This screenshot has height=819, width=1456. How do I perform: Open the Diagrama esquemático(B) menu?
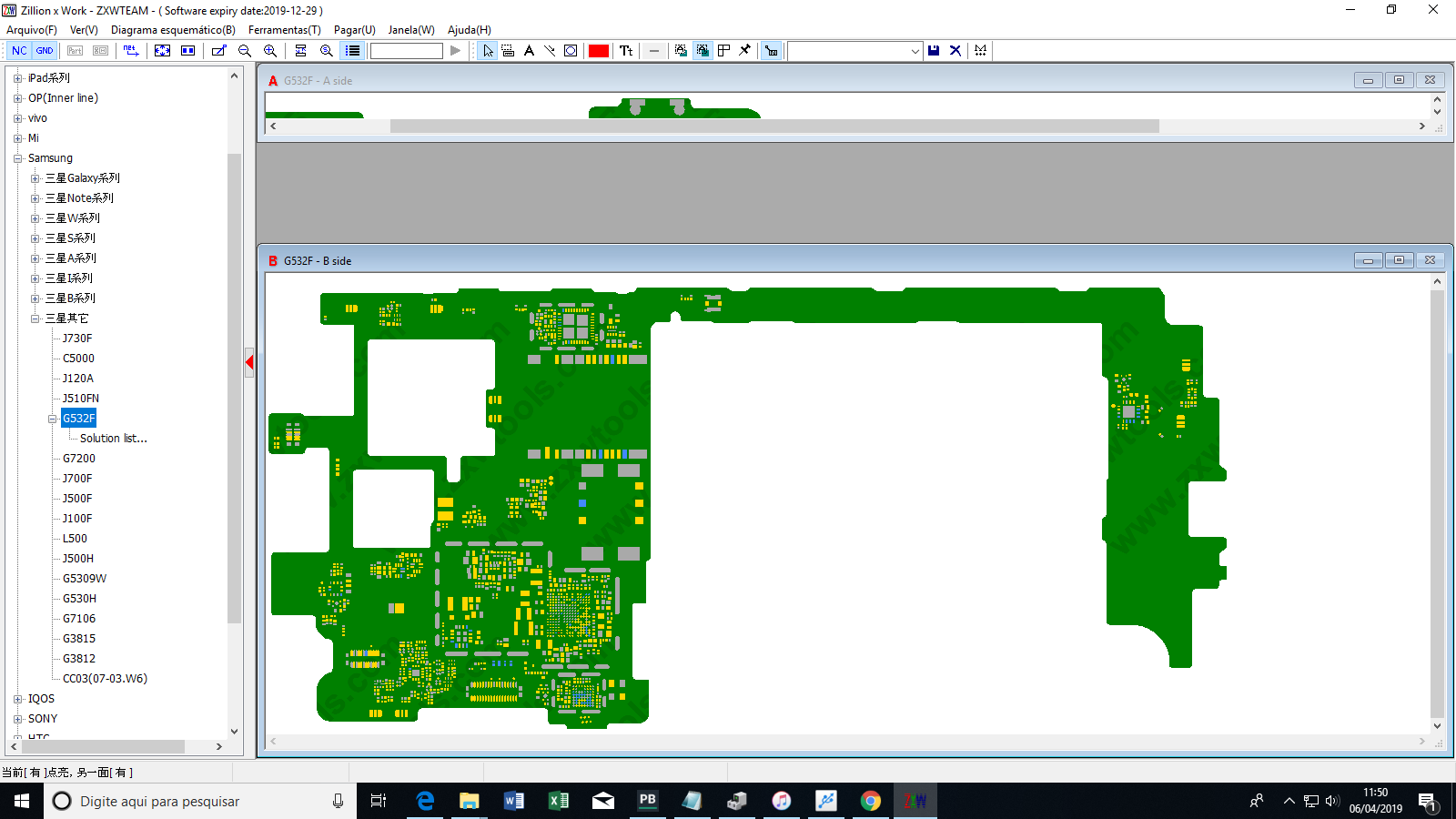173,30
